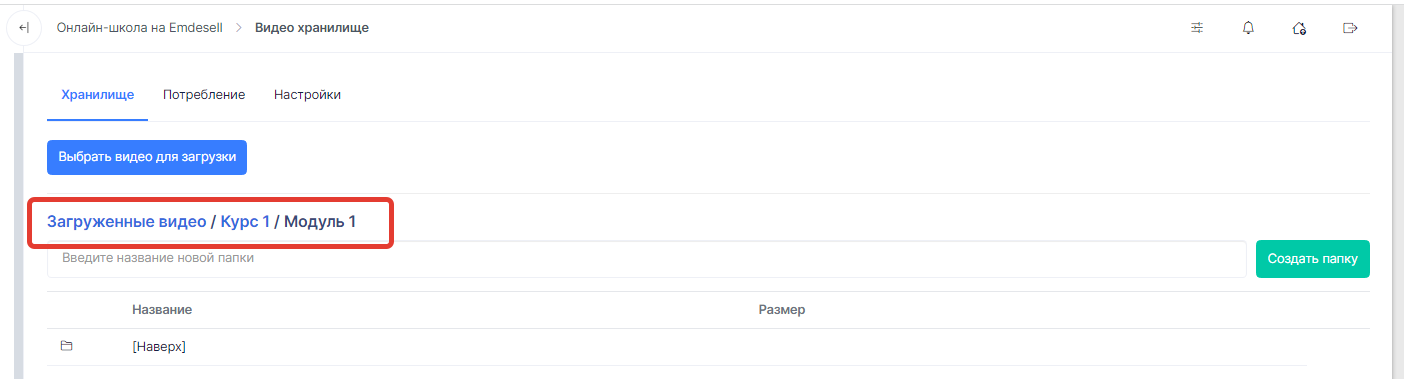Image resolution: width=1404 pixels, height=379 pixels.
Task: Click the Выбрать видео для загрузки button
Action: coord(147,158)
